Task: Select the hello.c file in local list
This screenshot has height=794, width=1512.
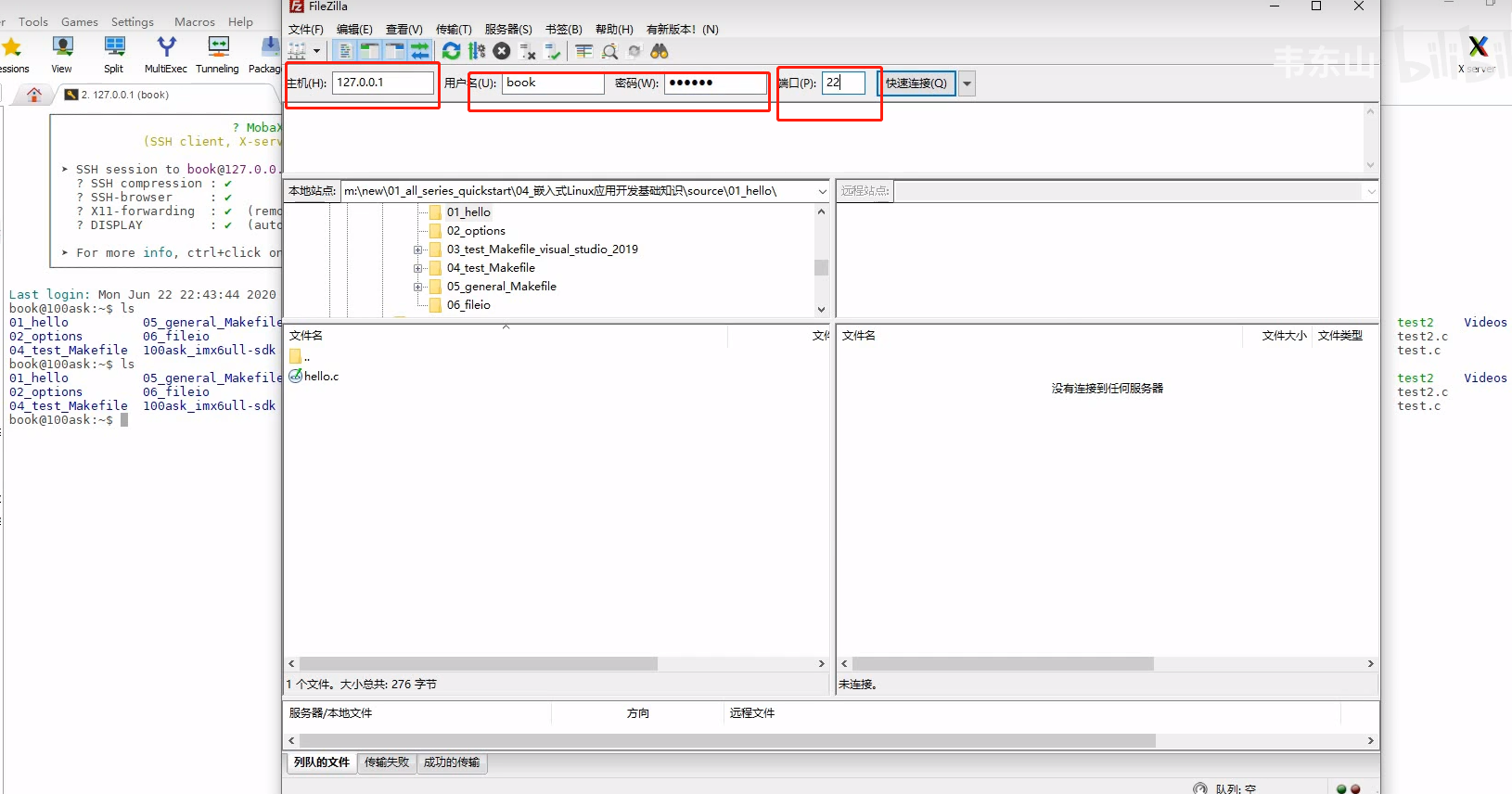Action: [x=321, y=377]
